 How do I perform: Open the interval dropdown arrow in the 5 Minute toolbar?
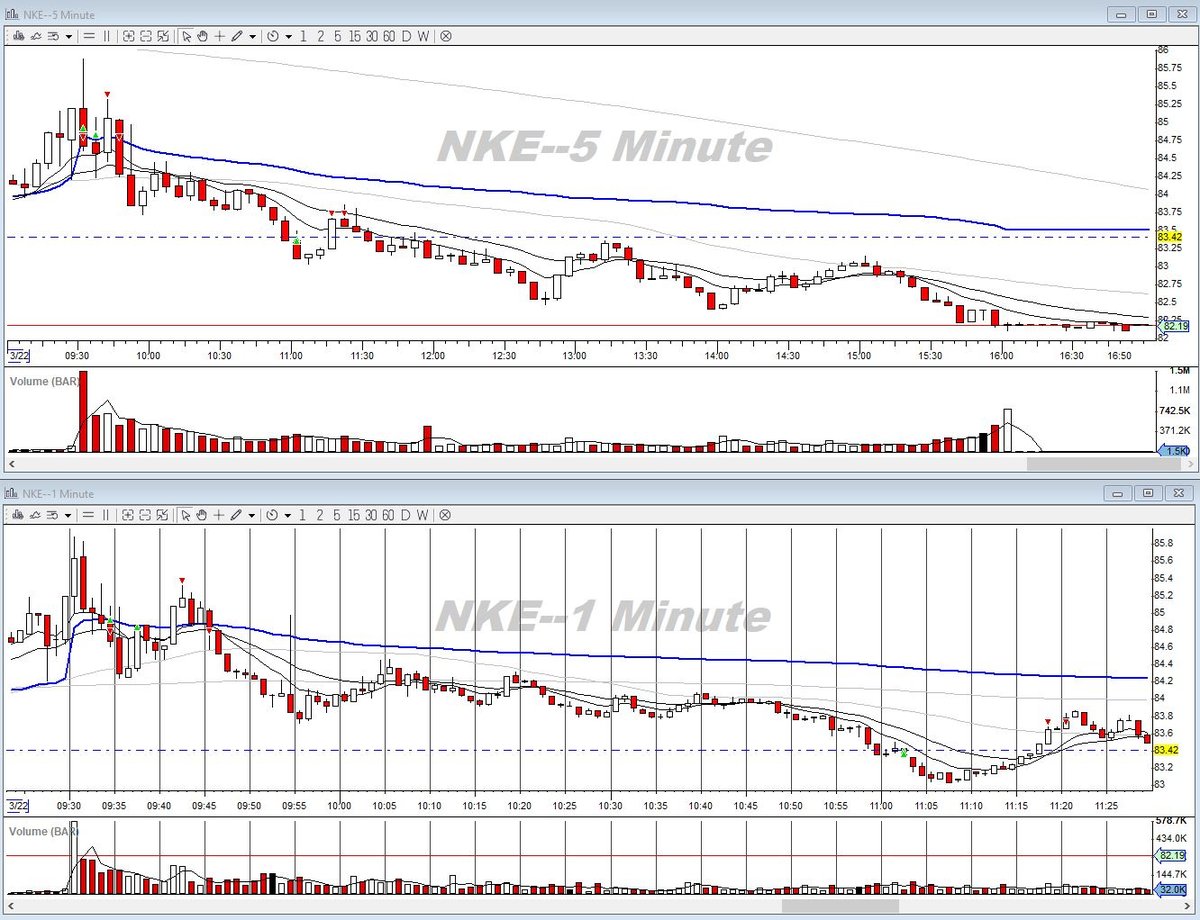coord(288,36)
